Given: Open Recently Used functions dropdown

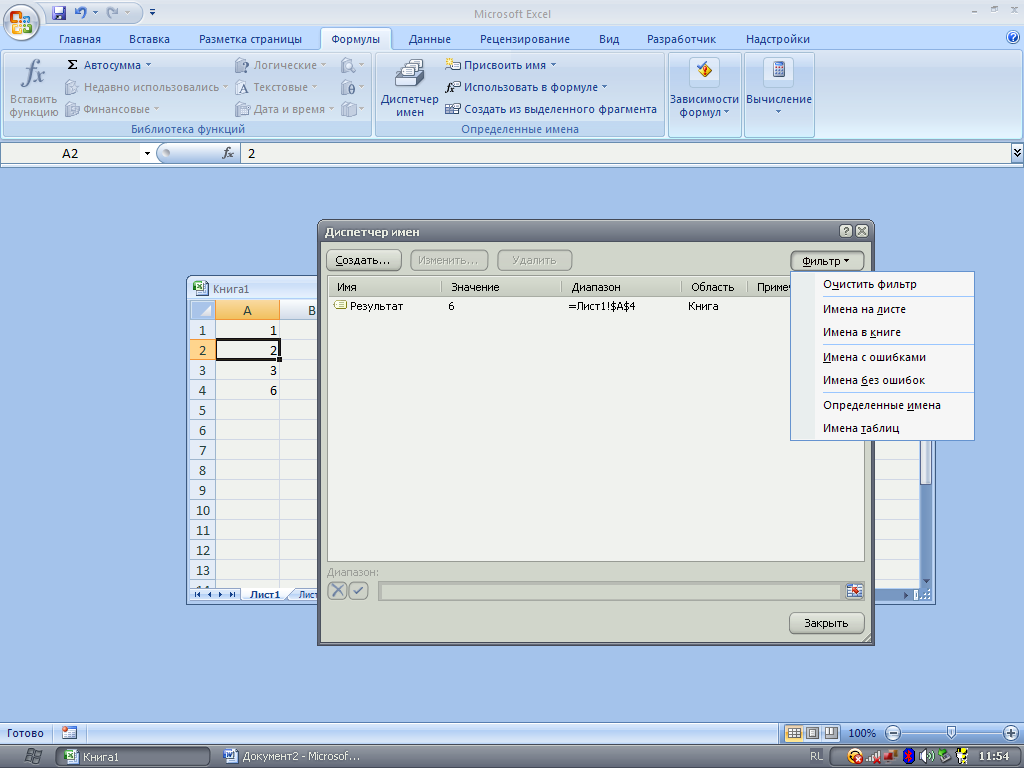Looking at the screenshot, I should click(x=146, y=88).
